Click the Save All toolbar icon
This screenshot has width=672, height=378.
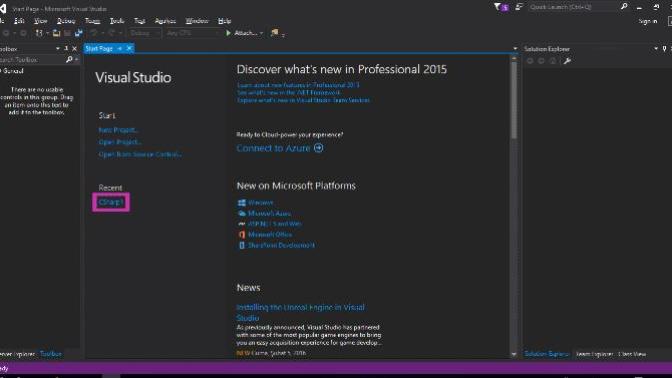coord(79,33)
